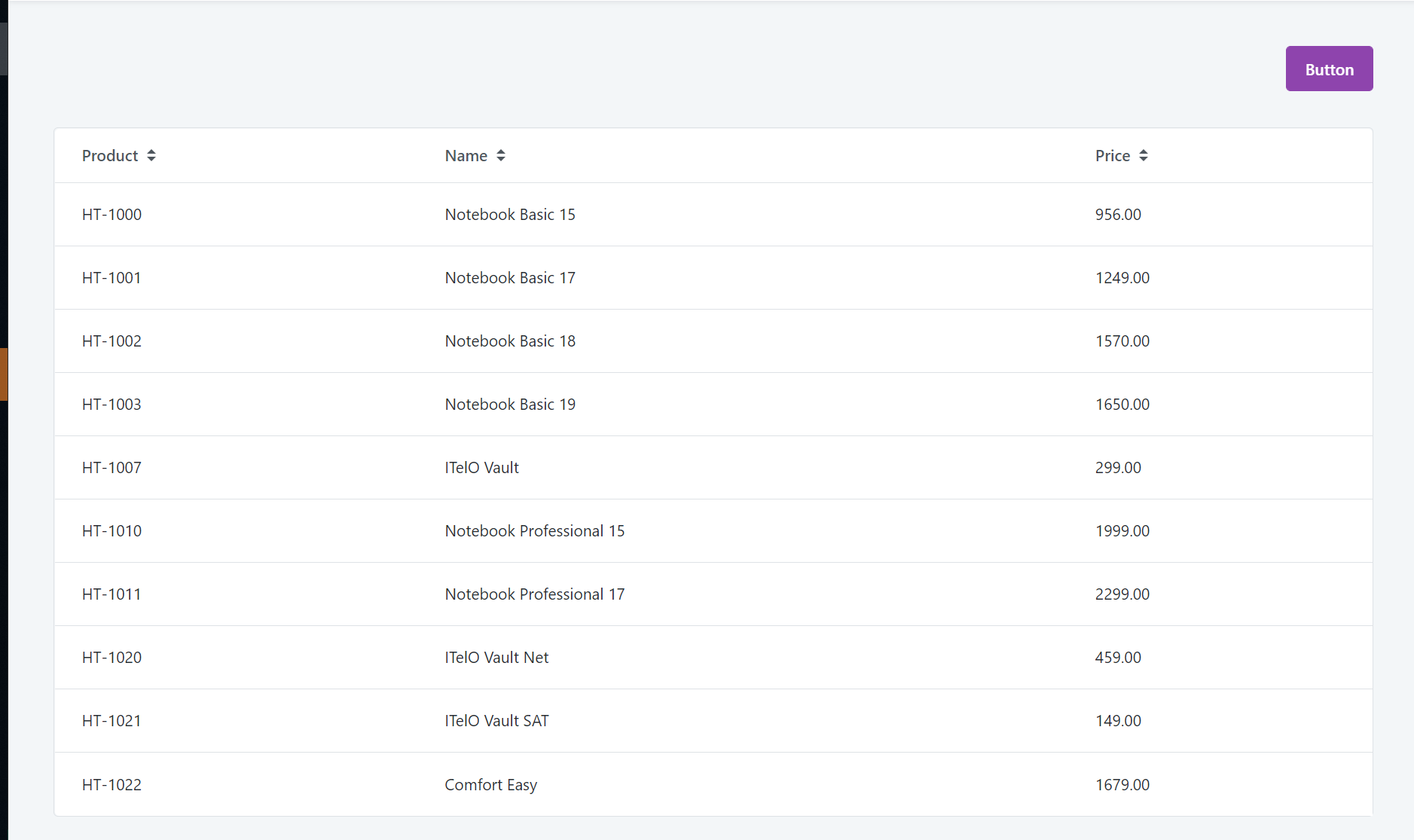Select the ITelO Vault Net row
Image resolution: width=1414 pixels, height=840 pixels.
(x=713, y=657)
